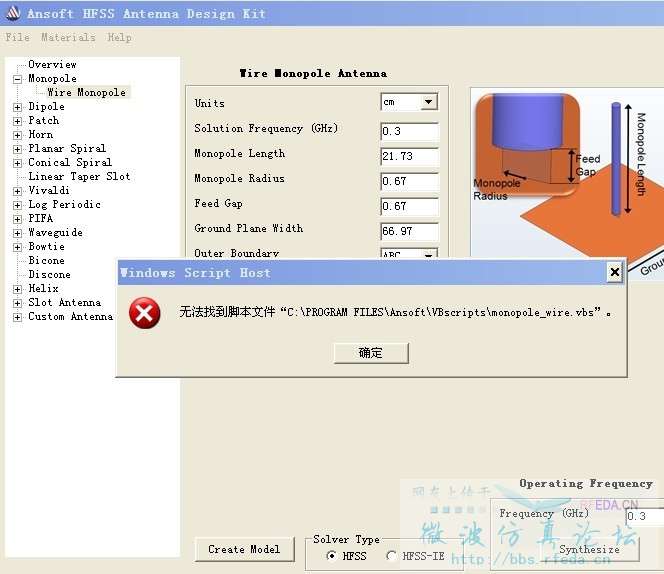Screen dimensions: 664x574
Task: Click the Horn tree item label
Action: [41, 134]
